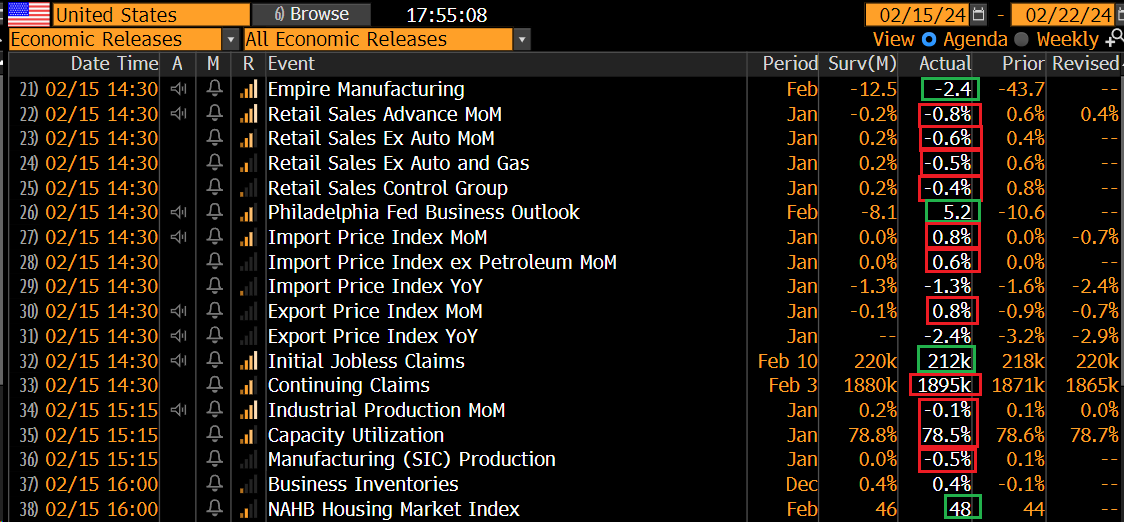Image resolution: width=1124 pixels, height=522 pixels.
Task: Click the alert bell for Continuing Claims
Action: click(214, 386)
